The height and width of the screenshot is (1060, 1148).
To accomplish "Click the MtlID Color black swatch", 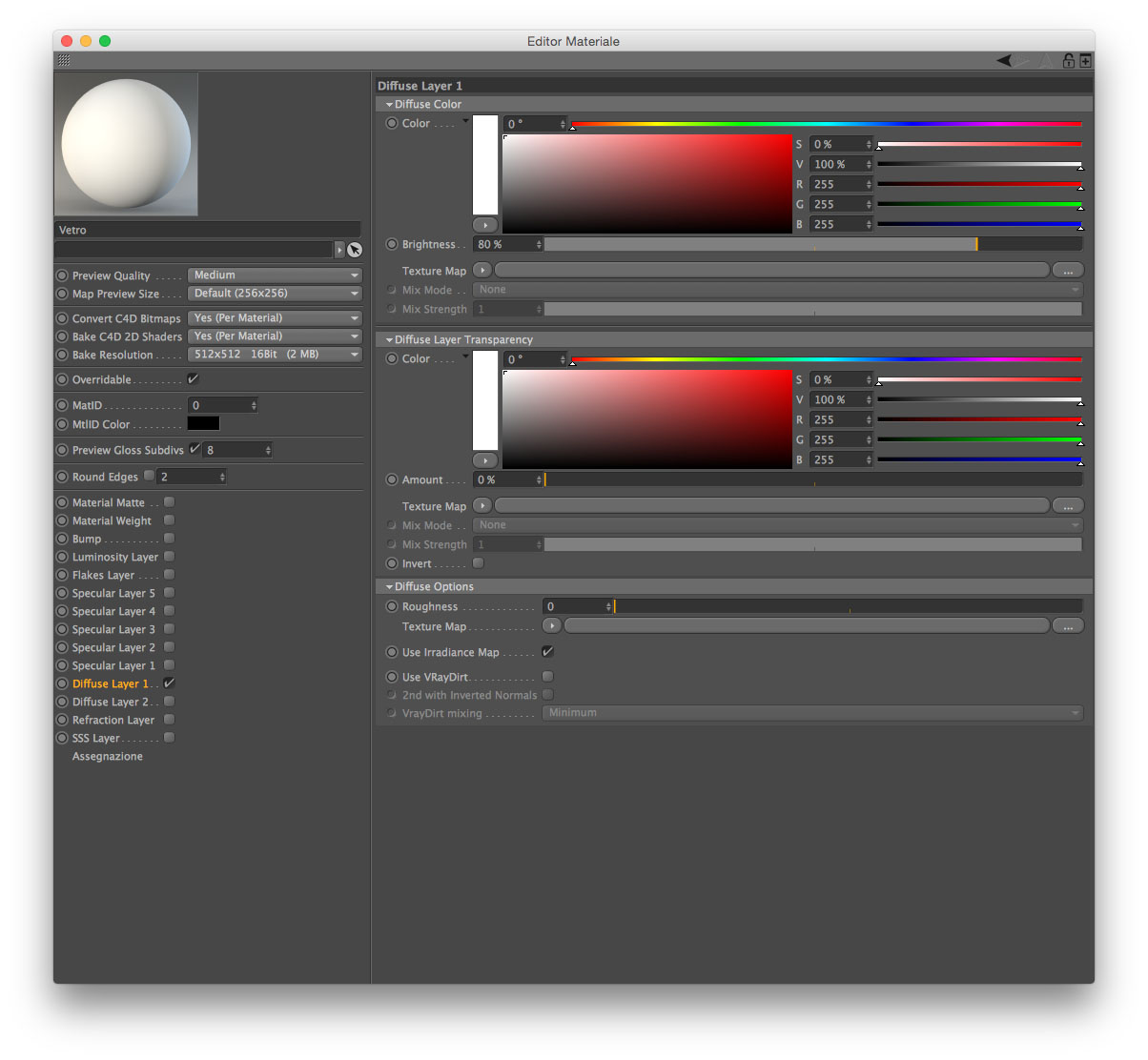I will (203, 423).
